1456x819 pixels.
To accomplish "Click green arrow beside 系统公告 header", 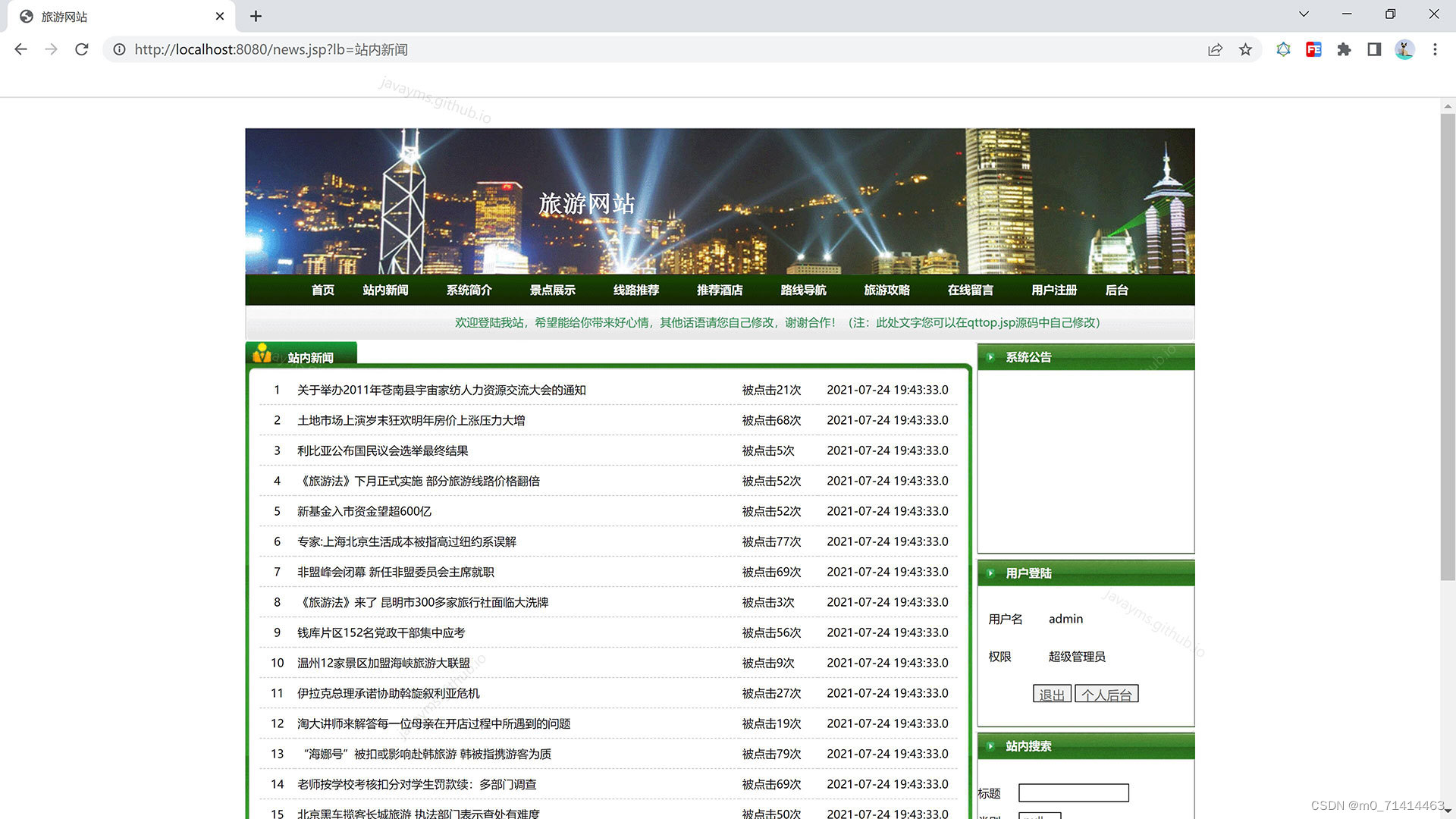I will click(x=990, y=357).
